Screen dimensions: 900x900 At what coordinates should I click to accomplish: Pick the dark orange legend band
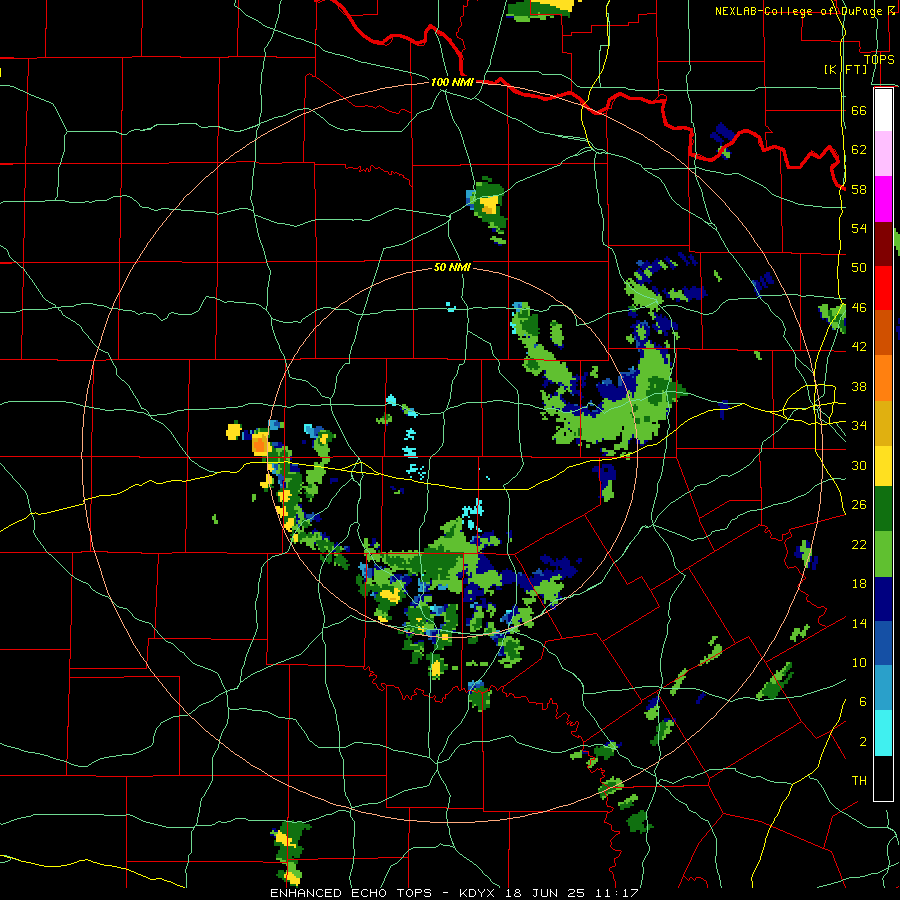point(883,333)
